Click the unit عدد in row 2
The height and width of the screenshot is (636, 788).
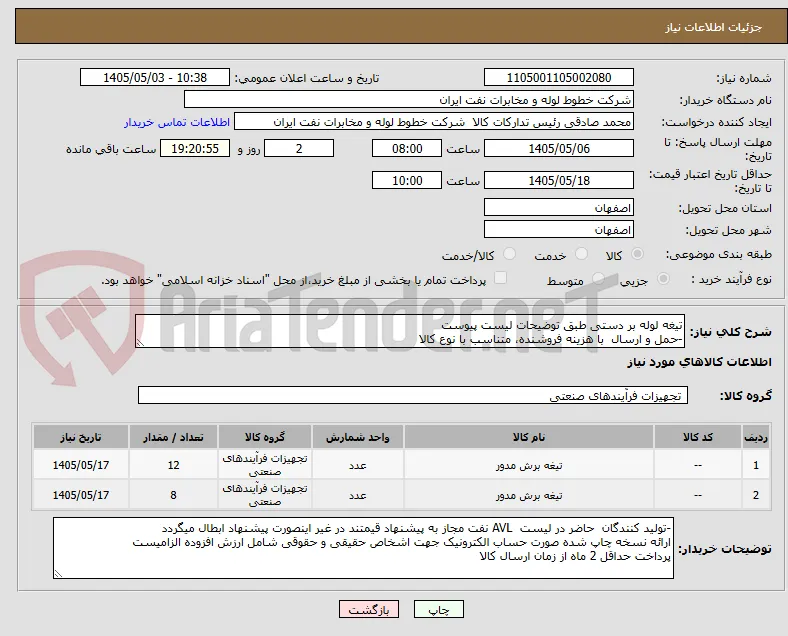click(x=357, y=495)
